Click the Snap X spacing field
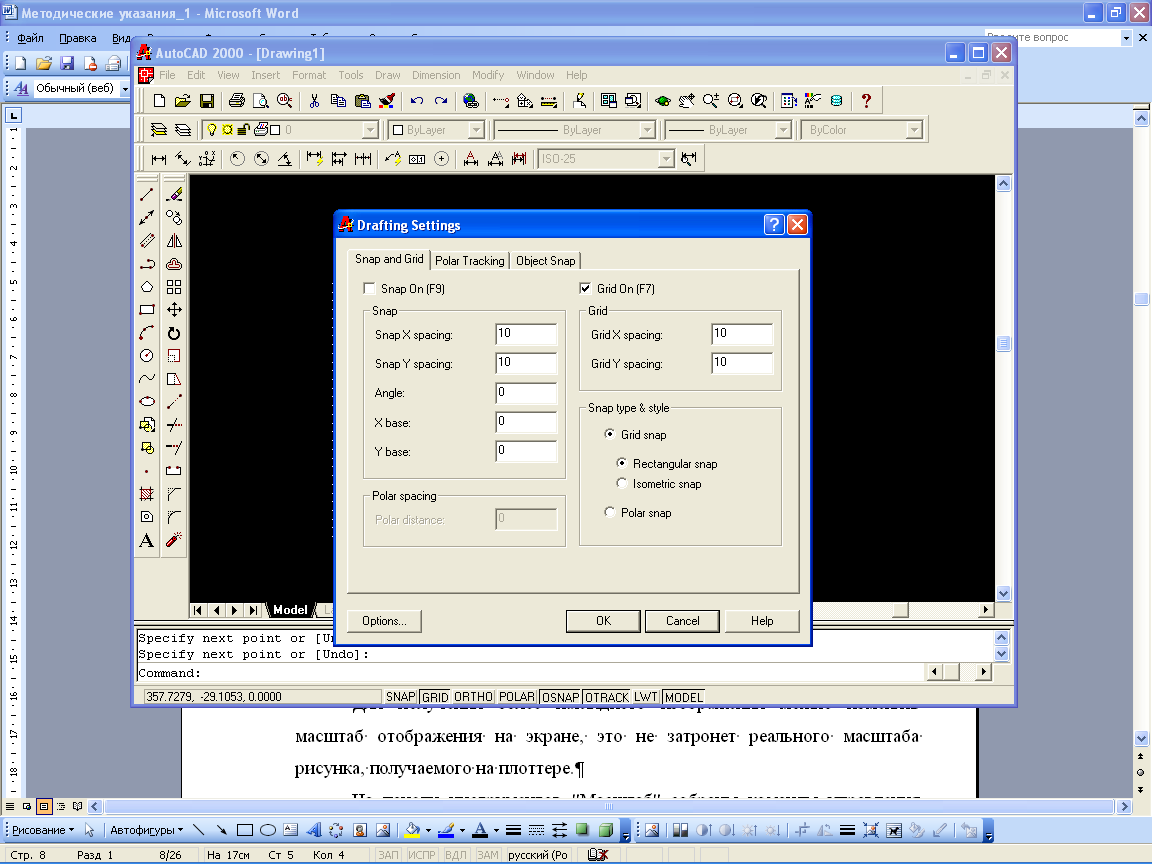Image resolution: width=1152 pixels, height=864 pixels. (x=526, y=334)
